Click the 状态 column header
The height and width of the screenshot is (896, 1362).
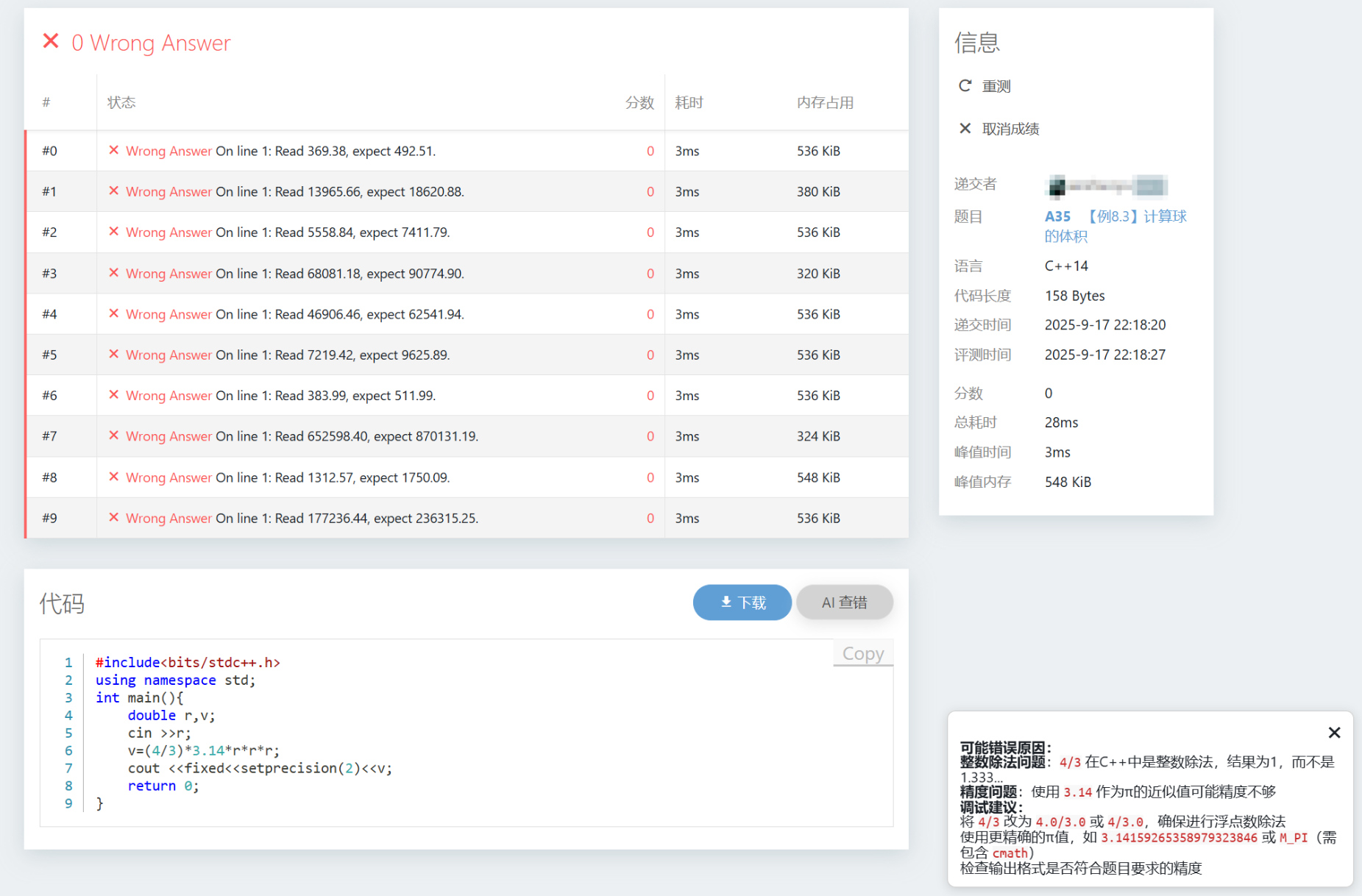coord(121,102)
